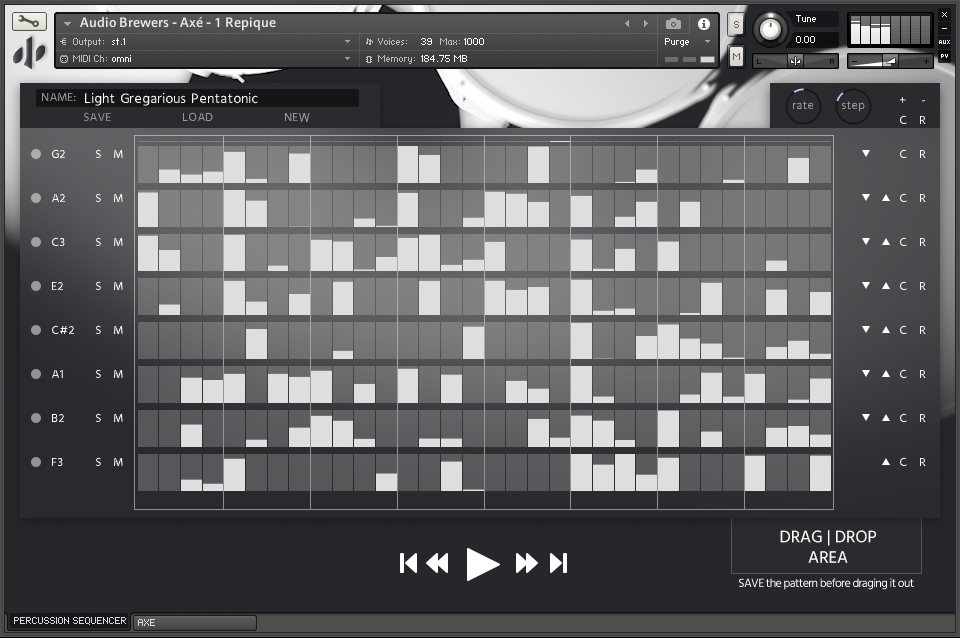This screenshot has height=638, width=960.
Task: Clear all rows with global C
Action: click(903, 120)
